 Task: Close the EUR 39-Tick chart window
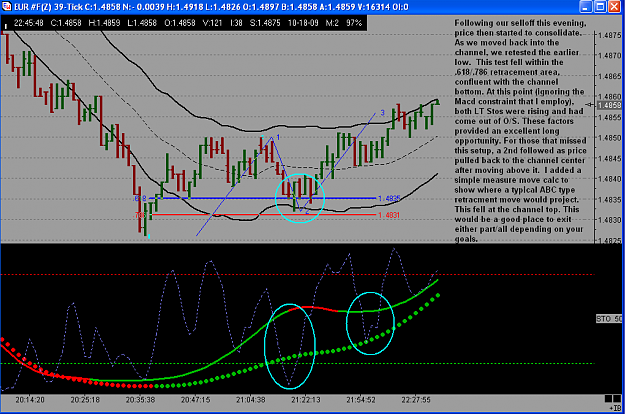[615, 6]
